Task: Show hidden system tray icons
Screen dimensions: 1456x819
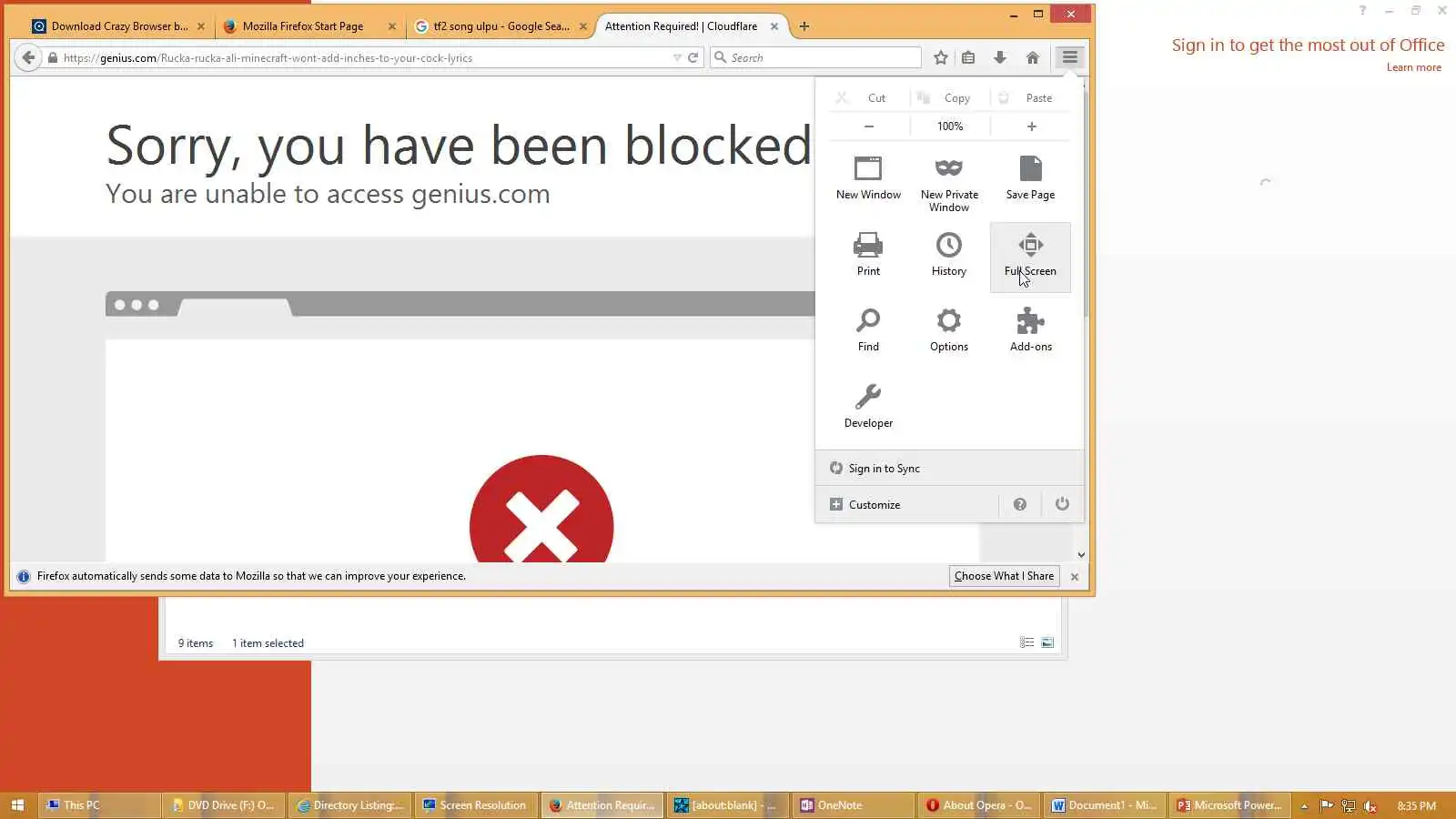Action: tap(1304, 805)
